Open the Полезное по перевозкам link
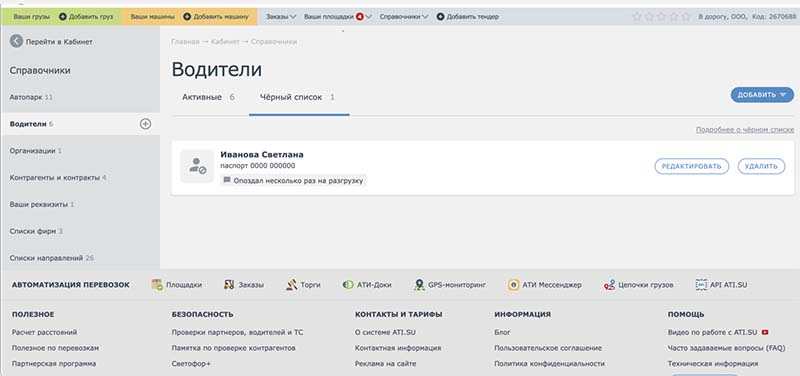800x376 pixels. tap(55, 348)
